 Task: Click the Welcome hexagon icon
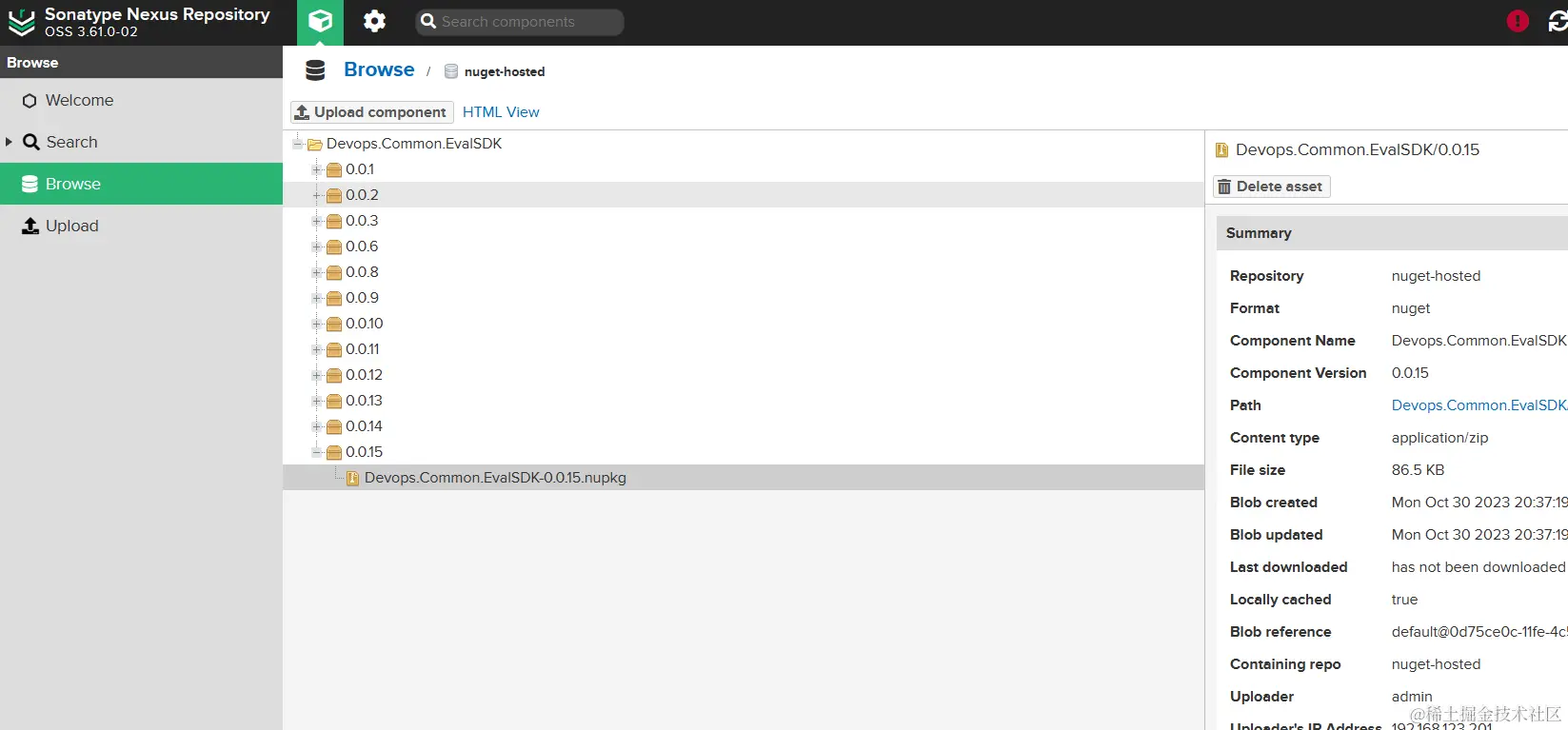point(30,101)
